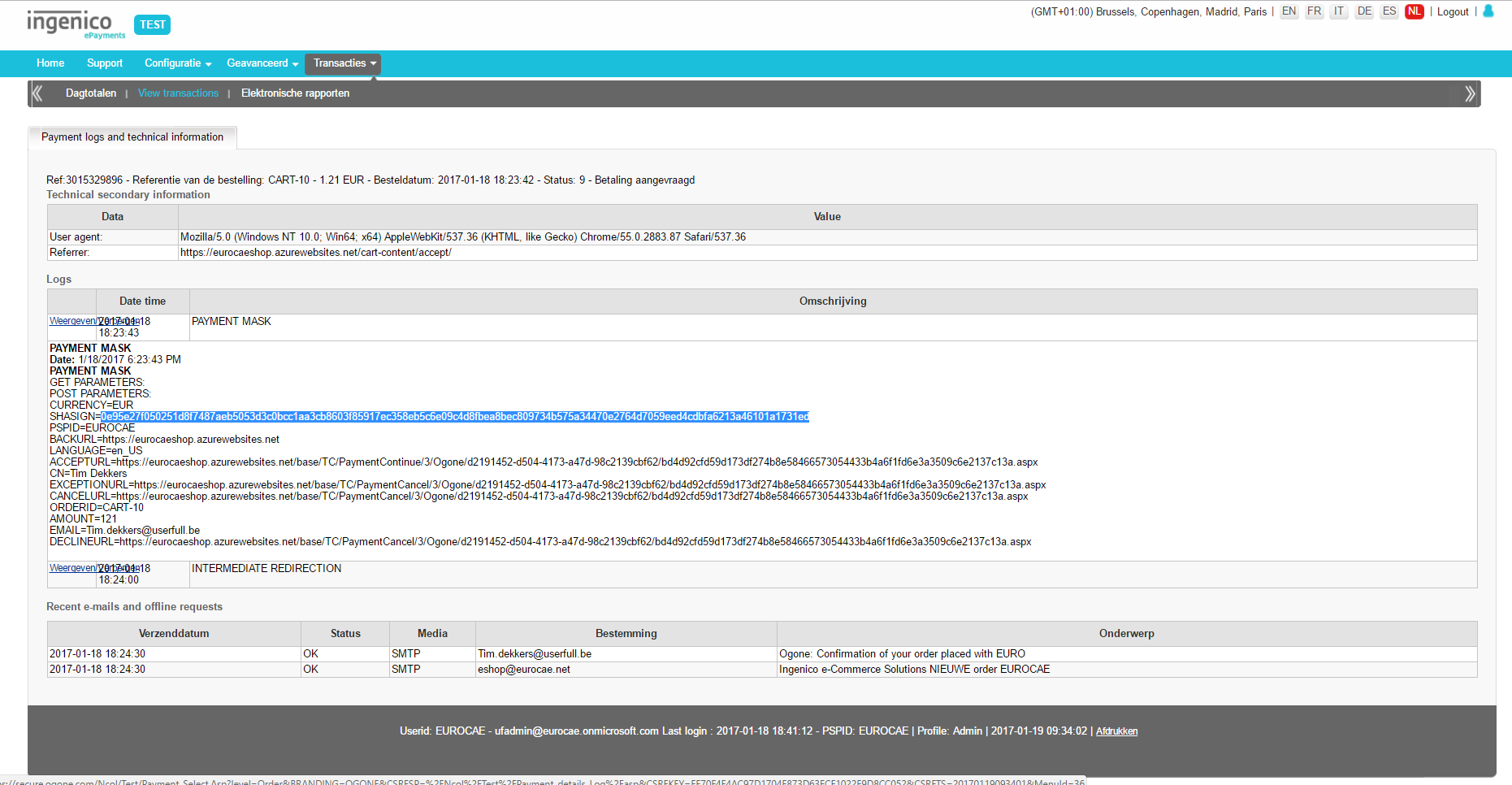The width and height of the screenshot is (1512, 785).
Task: Click the User agent value cell
Action: (827, 237)
